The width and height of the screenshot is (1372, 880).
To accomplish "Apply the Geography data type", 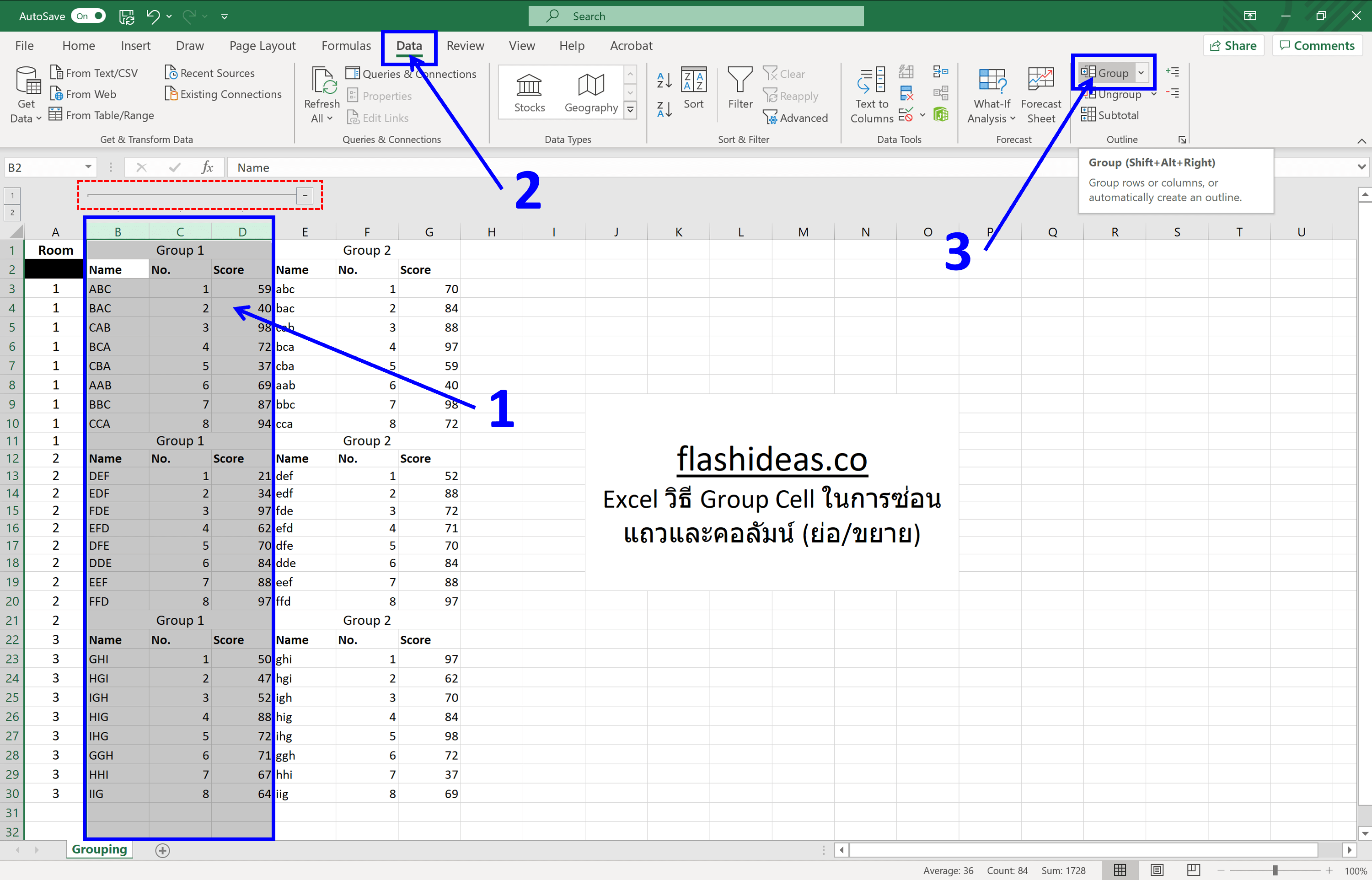I will [590, 91].
